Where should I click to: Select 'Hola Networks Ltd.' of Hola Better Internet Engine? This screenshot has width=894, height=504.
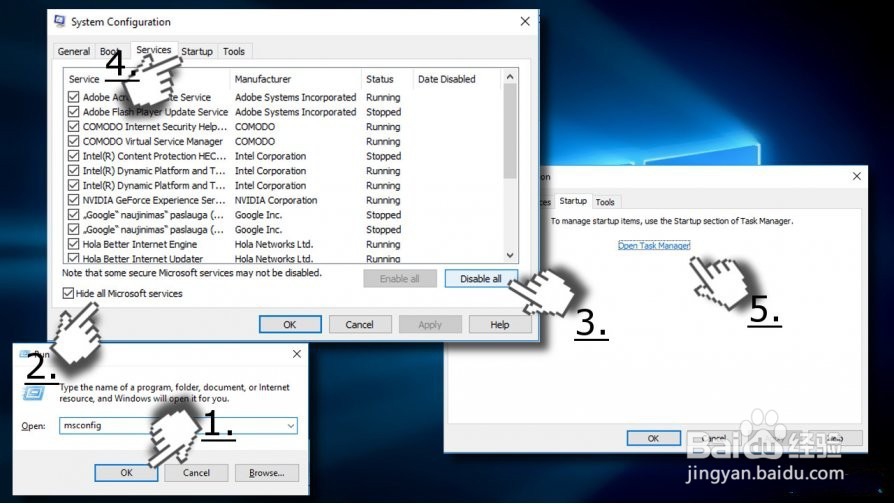pos(274,244)
